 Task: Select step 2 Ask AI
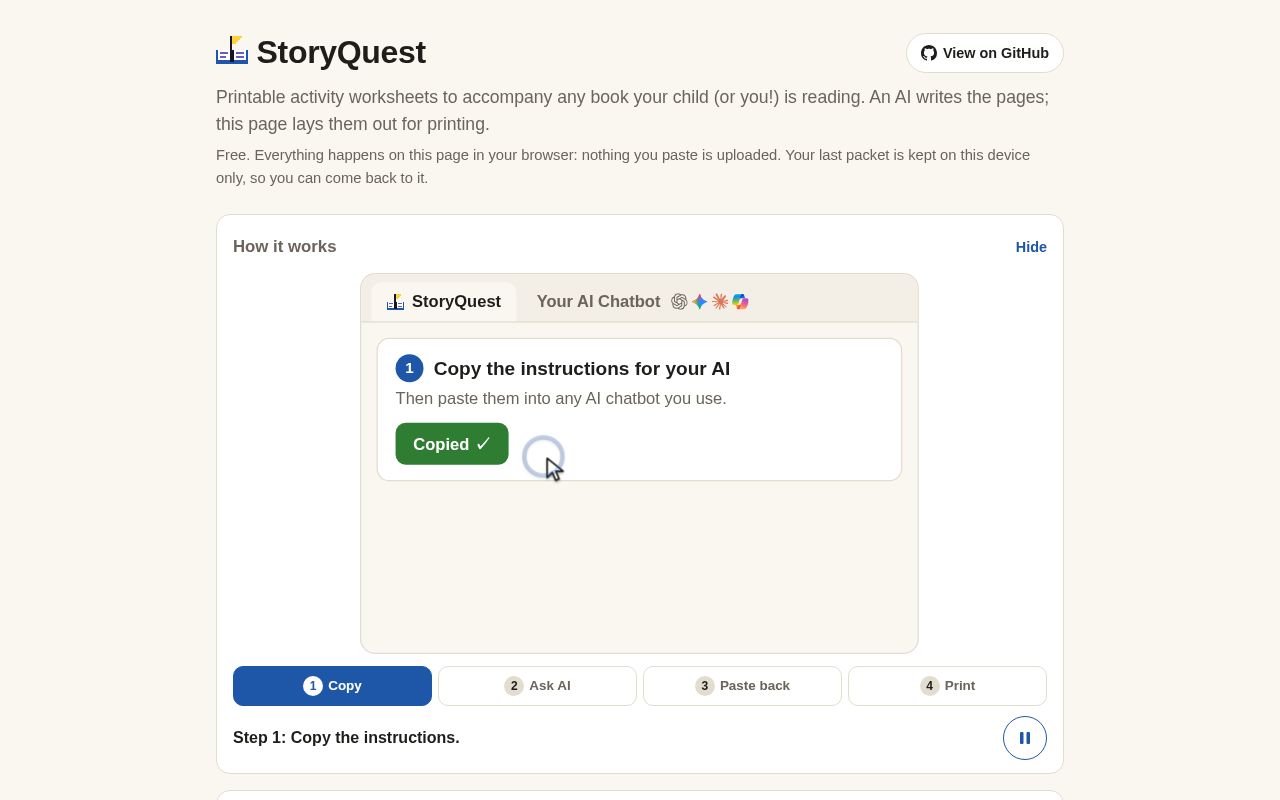pyautogui.click(x=537, y=686)
